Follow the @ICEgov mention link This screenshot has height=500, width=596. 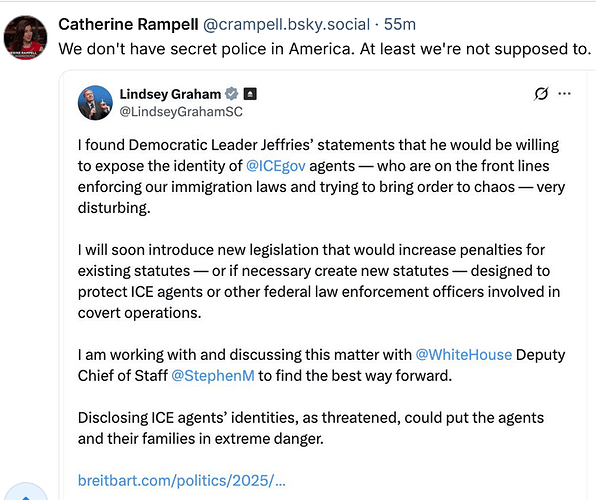pos(276,166)
